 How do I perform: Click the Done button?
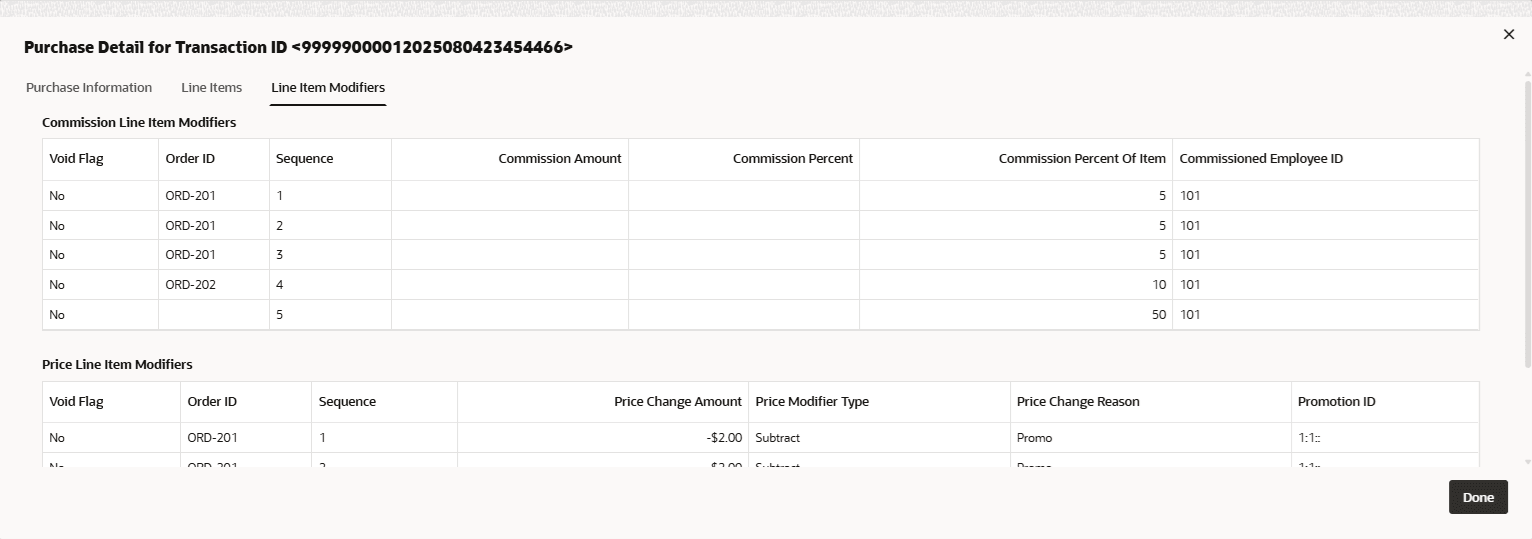[x=1478, y=497]
